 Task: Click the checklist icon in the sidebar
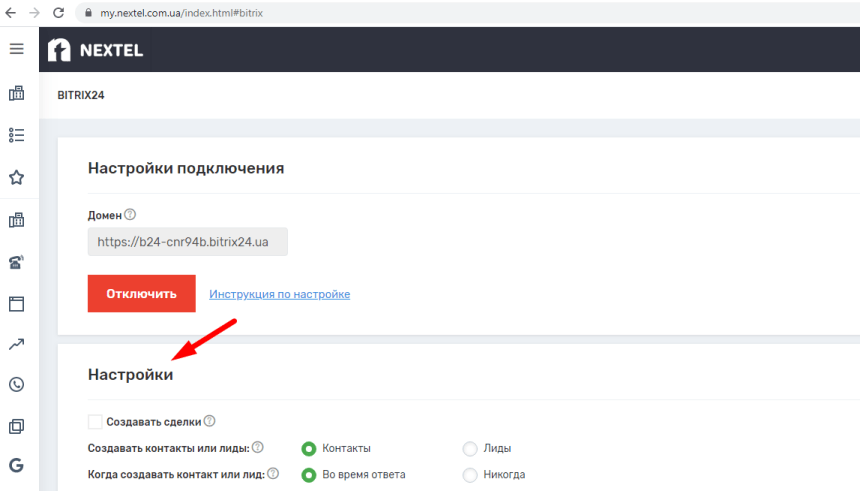click(x=16, y=135)
